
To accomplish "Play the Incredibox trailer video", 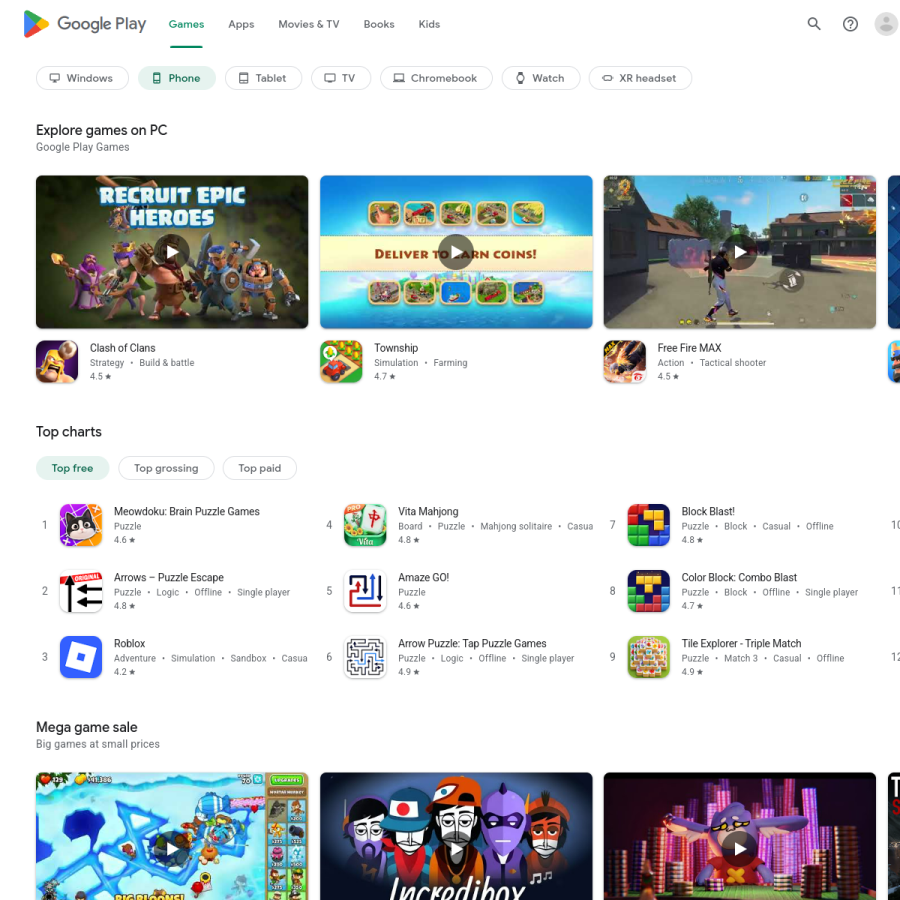I will click(456, 848).
